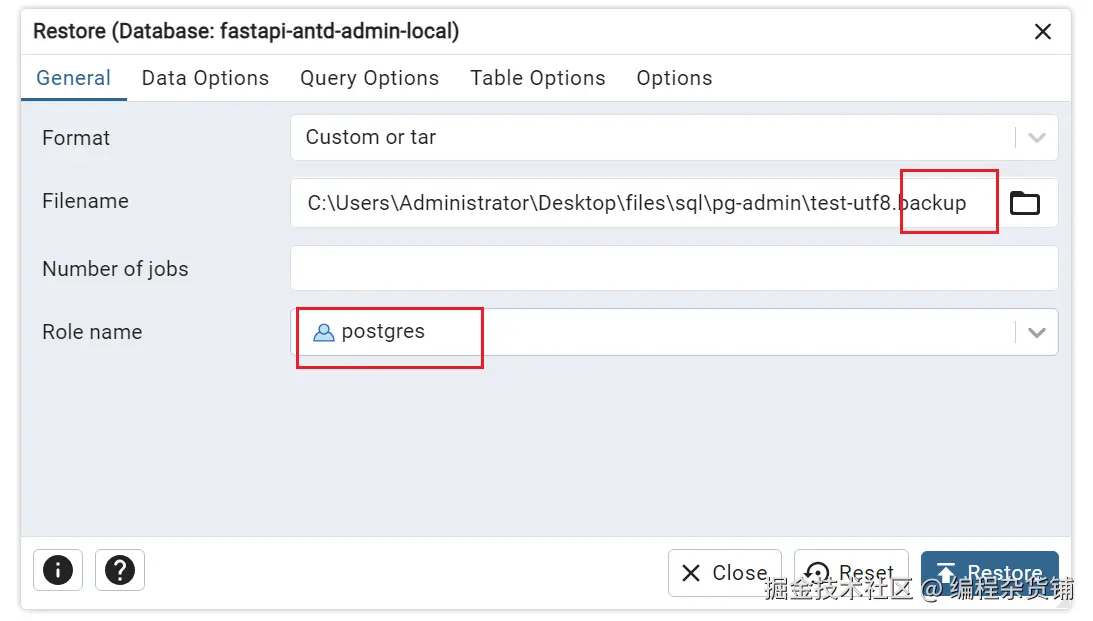Switch to the Table Options tab

tap(538, 78)
